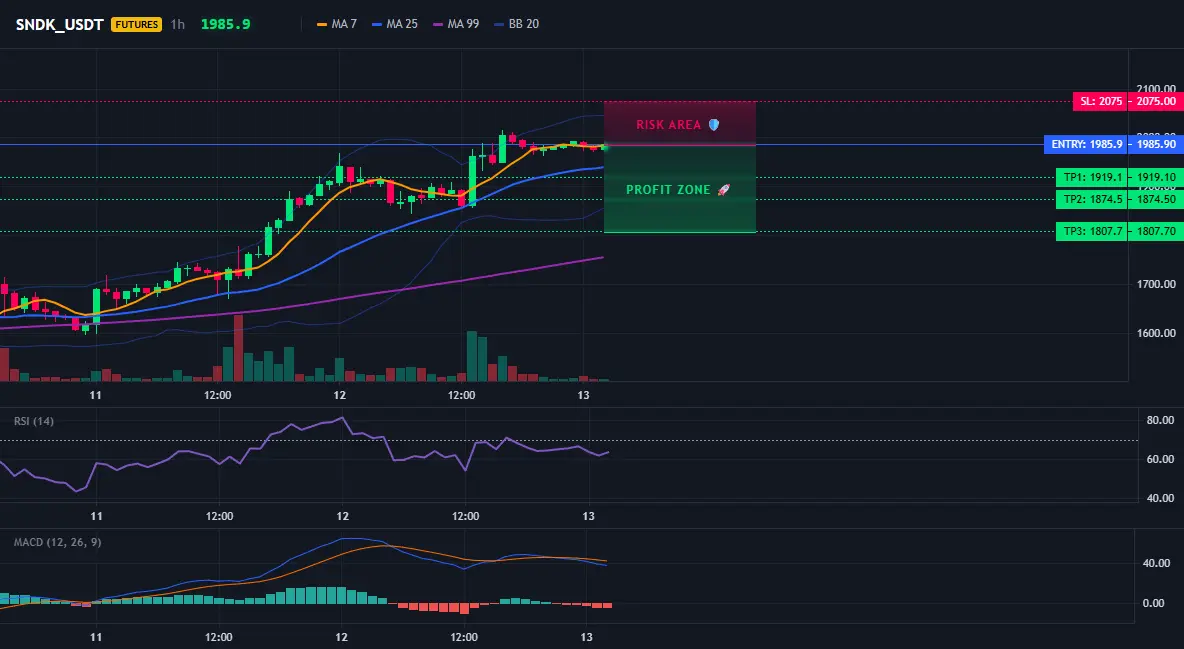Click the 1700.00 price axis label
This screenshot has width=1184, height=649.
tap(1158, 284)
